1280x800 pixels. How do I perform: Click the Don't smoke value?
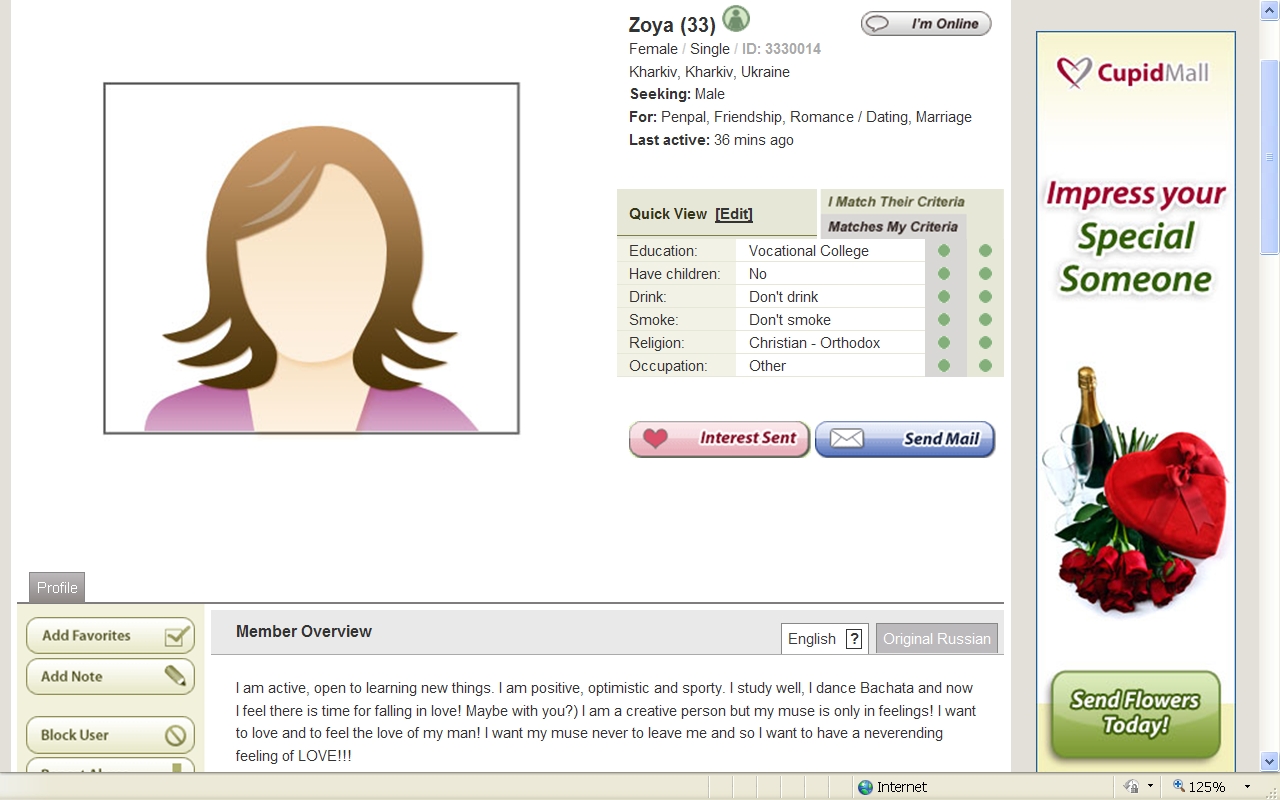click(790, 320)
